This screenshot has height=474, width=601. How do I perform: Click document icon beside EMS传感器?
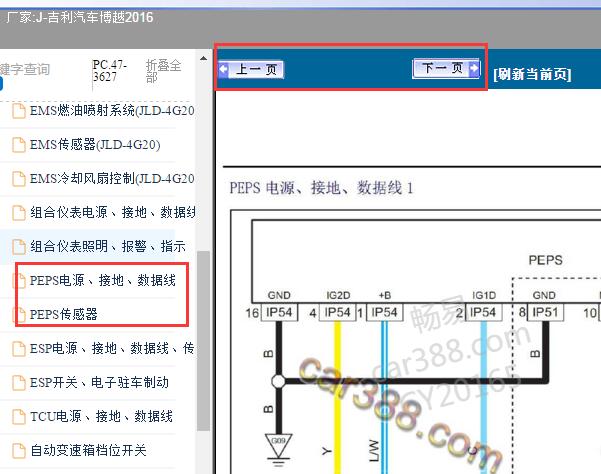click(x=19, y=145)
